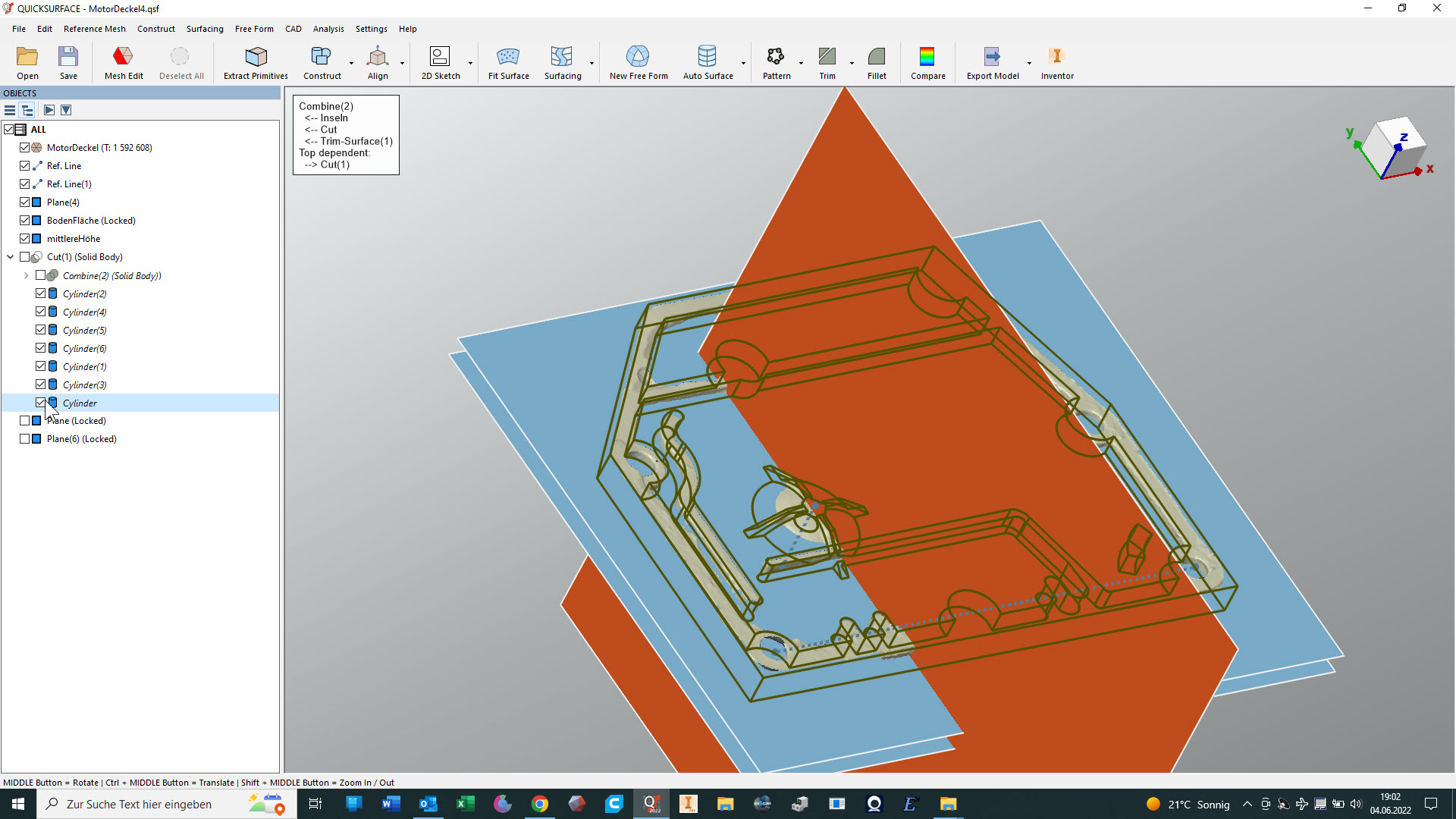Uncheck MotorDeckel mesh visibility checkbox
Viewport: 1456px width, 819px height.
coord(25,148)
